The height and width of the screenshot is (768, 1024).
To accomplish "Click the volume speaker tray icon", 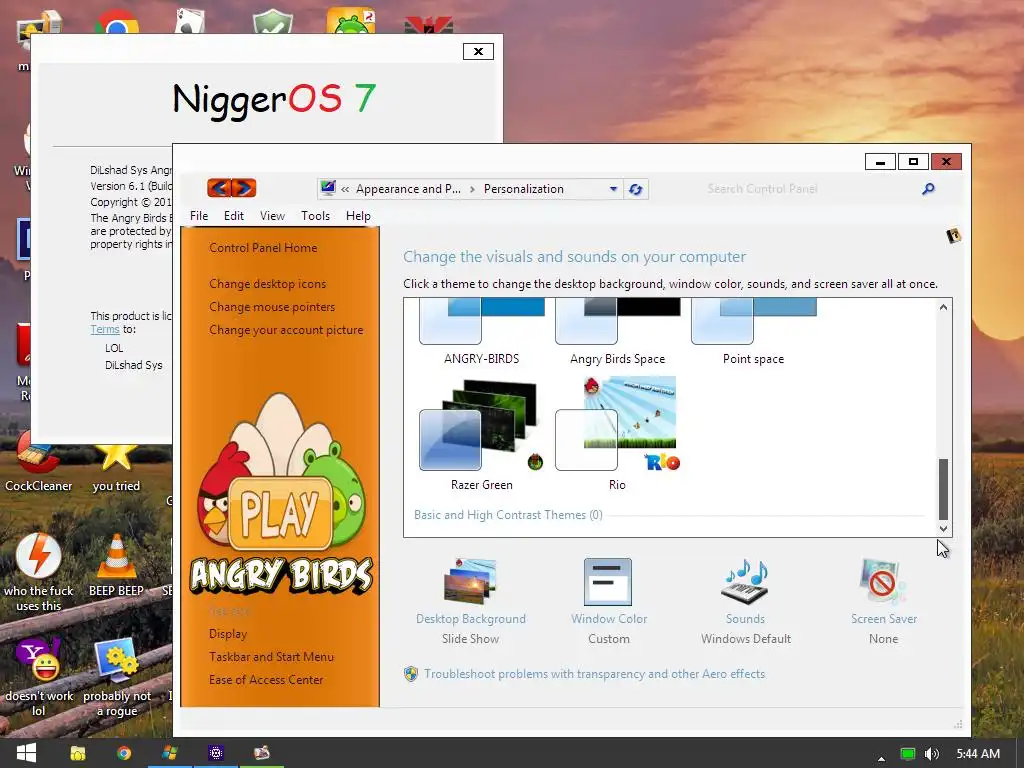I will click(932, 754).
